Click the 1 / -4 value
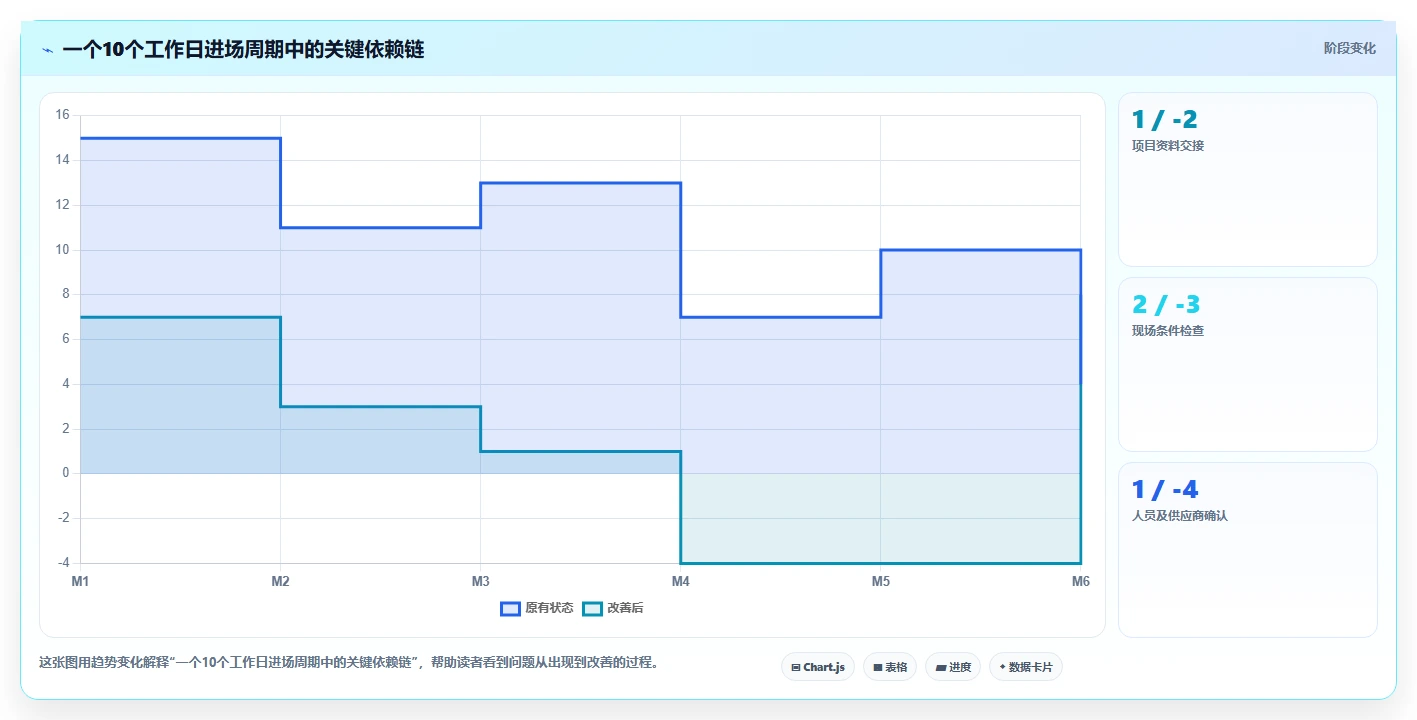The width and height of the screenshot is (1417, 720). coord(1165,490)
